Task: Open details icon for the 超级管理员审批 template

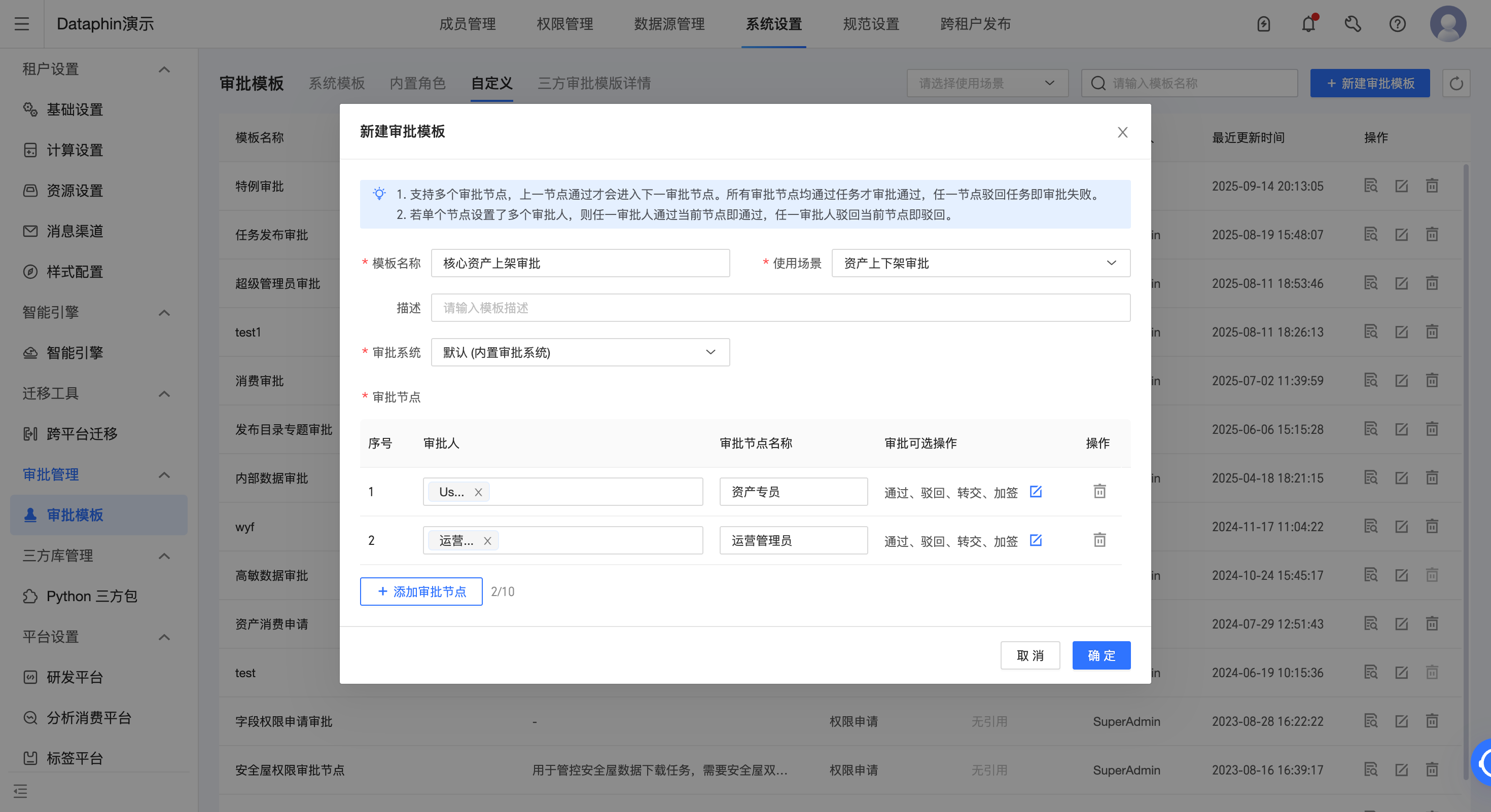Action: point(1371,283)
